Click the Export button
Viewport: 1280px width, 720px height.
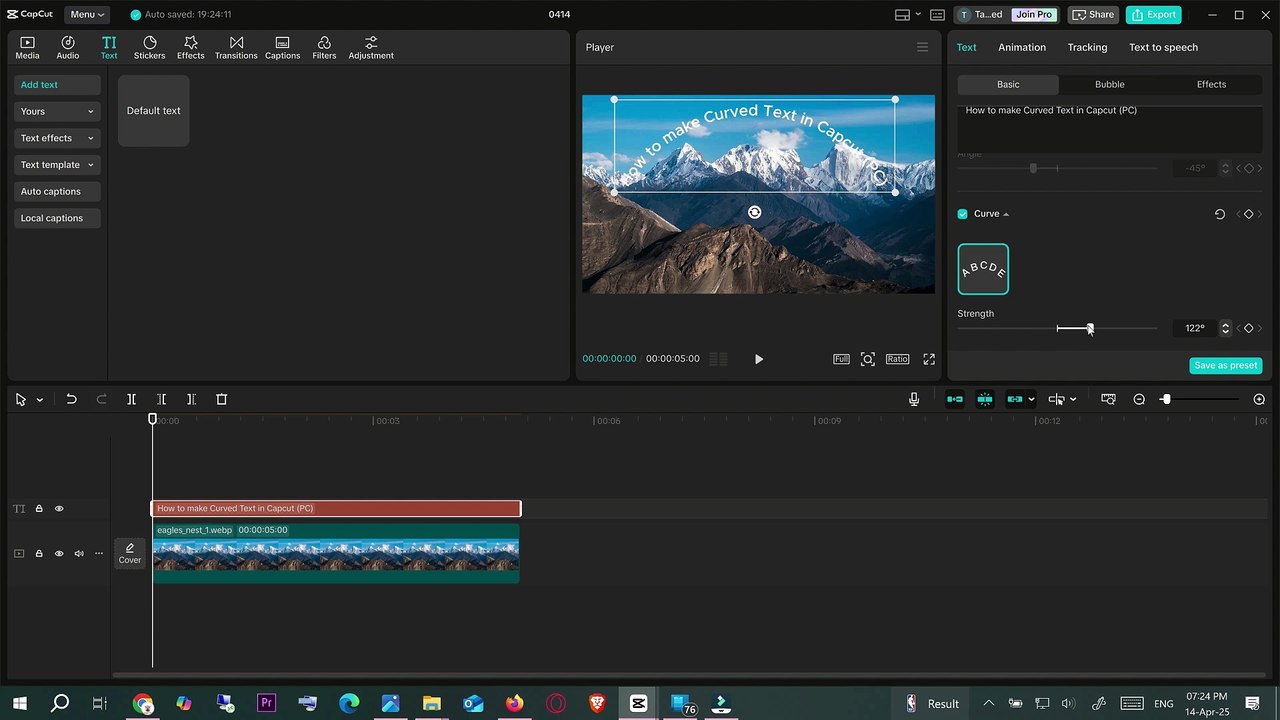tap(1153, 15)
